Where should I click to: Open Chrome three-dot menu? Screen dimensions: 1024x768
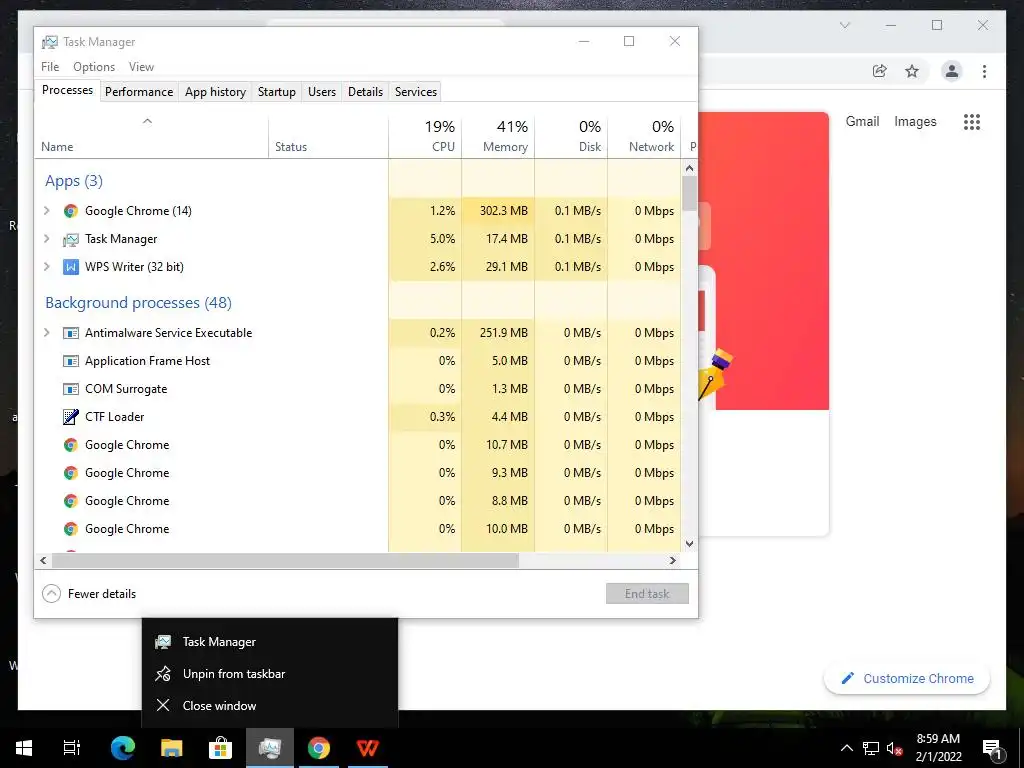click(x=984, y=71)
